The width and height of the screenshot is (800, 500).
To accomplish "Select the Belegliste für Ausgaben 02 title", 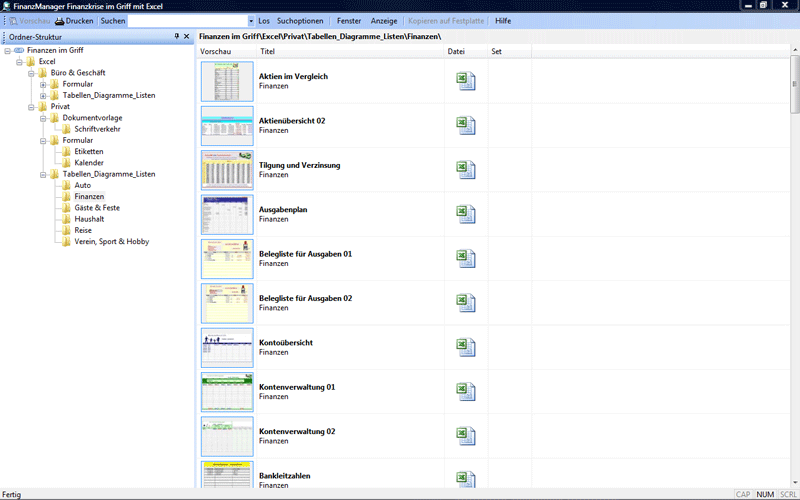I will click(306, 298).
